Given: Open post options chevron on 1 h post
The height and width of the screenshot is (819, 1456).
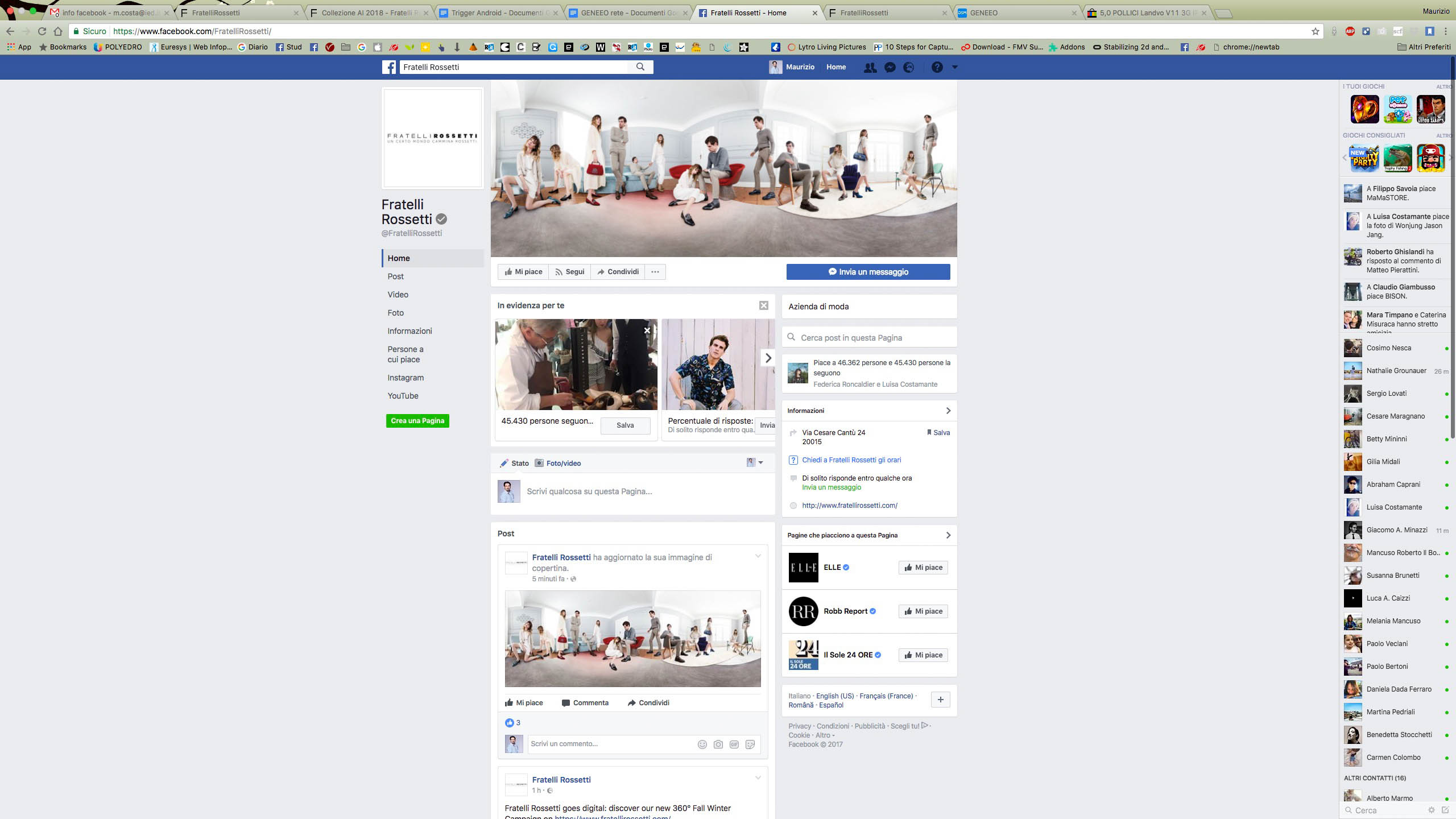Looking at the screenshot, I should tap(758, 778).
